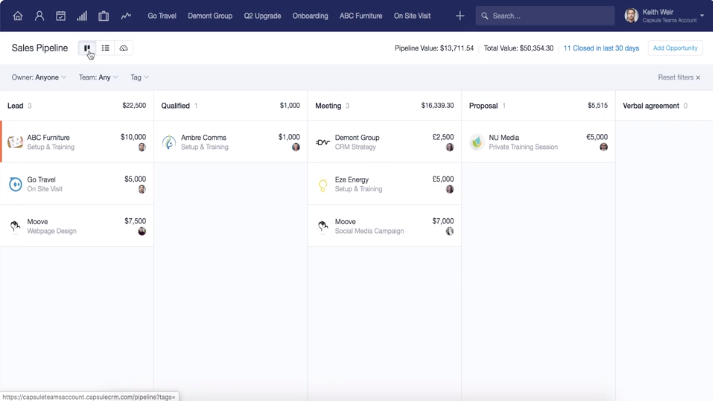Click owner avatar on Moove Webpage Design card

(x=142, y=231)
